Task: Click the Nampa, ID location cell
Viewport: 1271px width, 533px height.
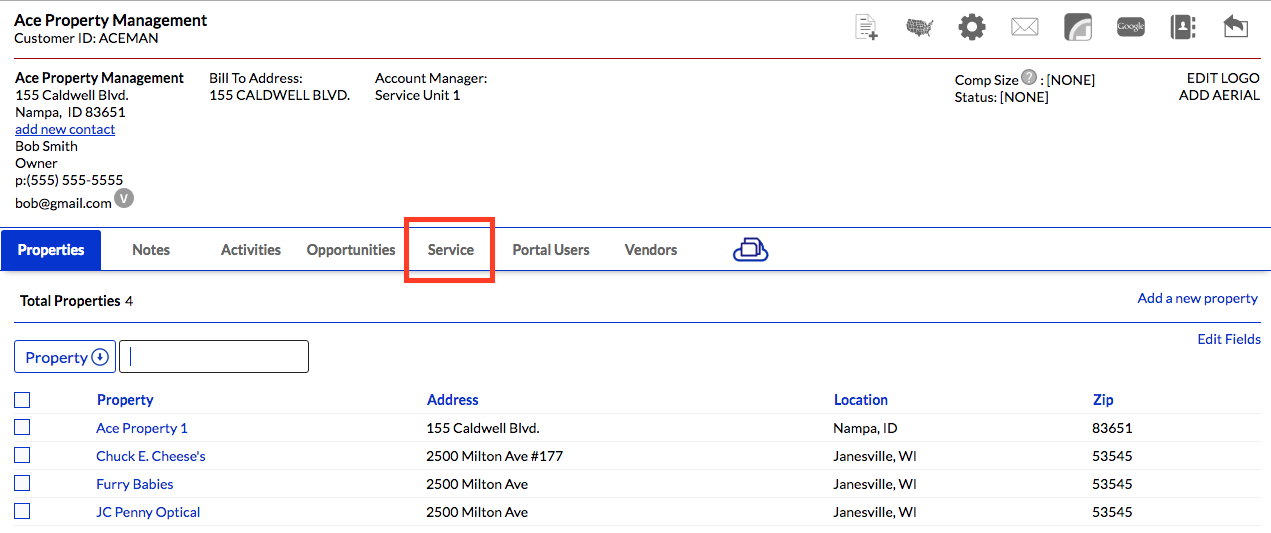Action: (x=865, y=428)
